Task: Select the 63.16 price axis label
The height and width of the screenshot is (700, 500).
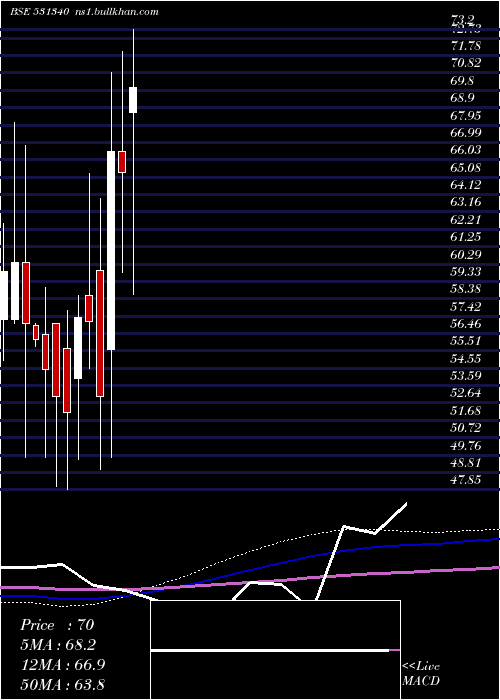Action: click(x=466, y=202)
